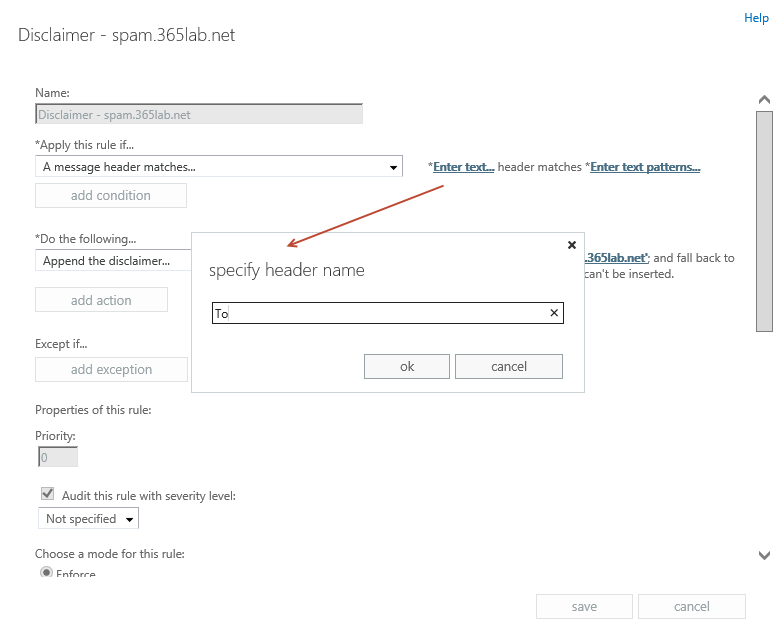Click the Help link
Image resolution: width=776 pixels, height=625 pixels.
pos(756,18)
